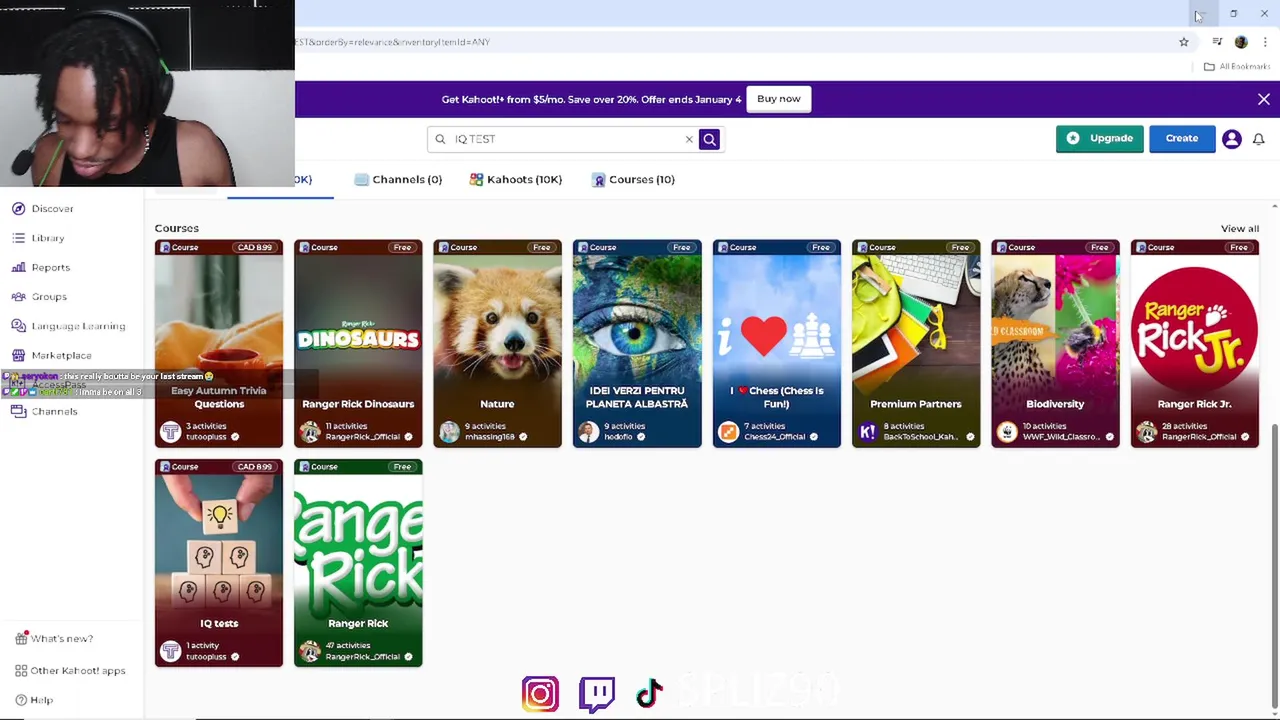Open Reports in the sidebar
Screen dimensions: 1280x720
(x=41, y=267)
